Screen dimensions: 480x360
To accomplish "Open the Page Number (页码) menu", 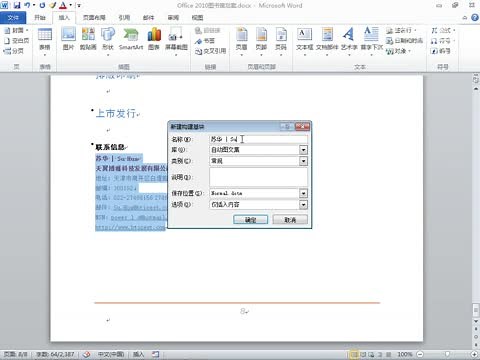I will (x=281, y=41).
